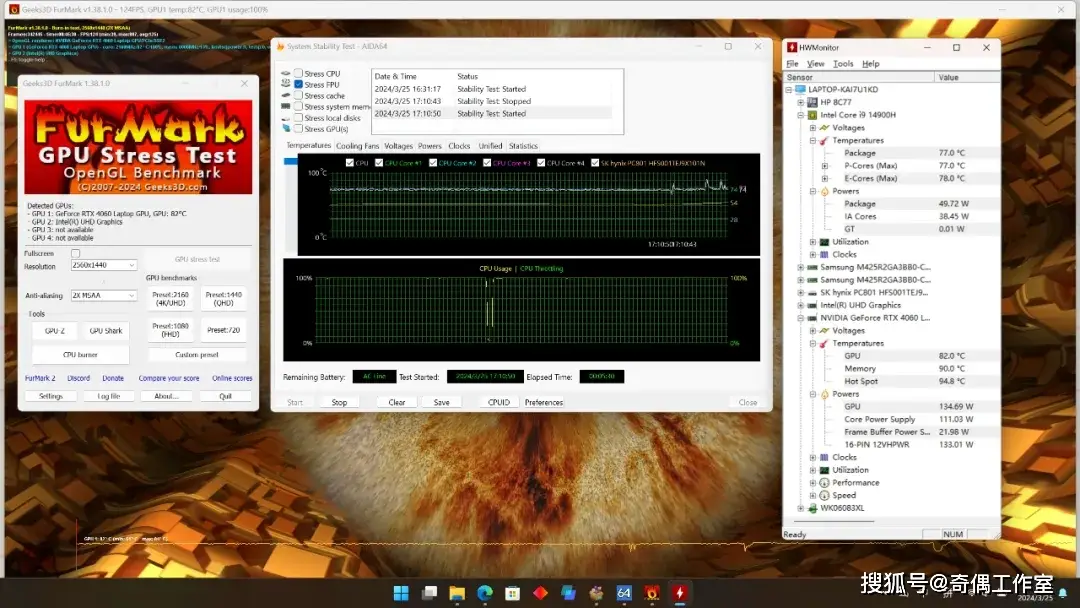Viewport: 1080px width, 608px height.
Task: Click the Intel Core i9 14900H chip icon
Action: click(x=812, y=115)
